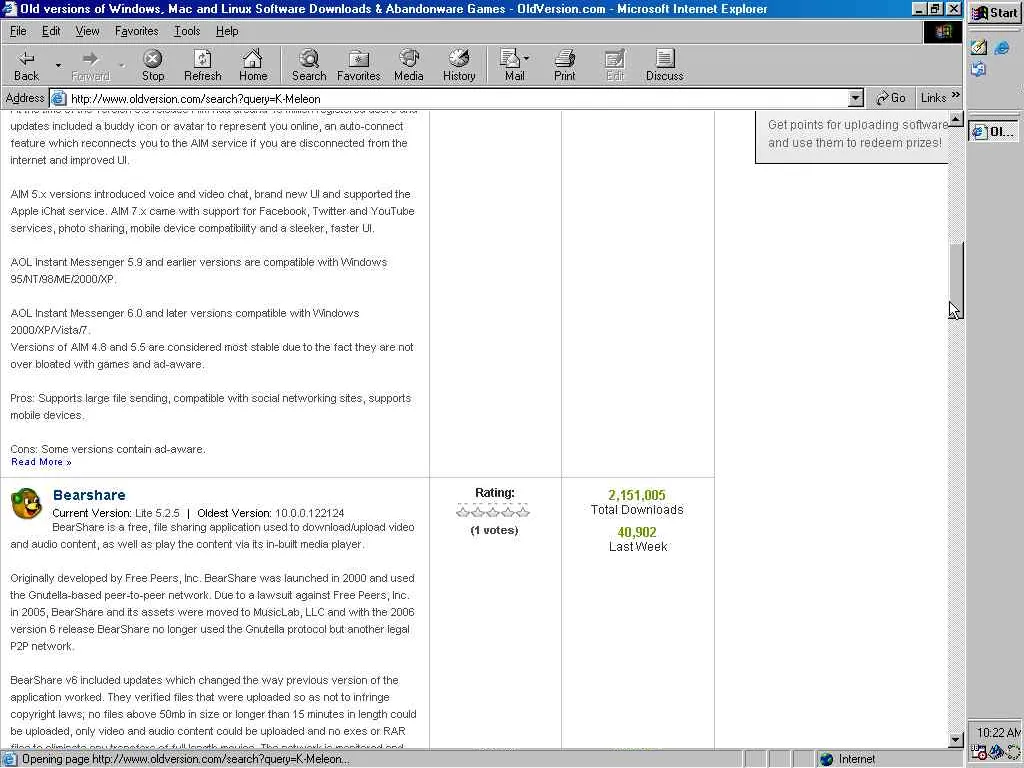1024x768 pixels.
Task: Click the page scrollbar down arrow
Action: [956, 740]
